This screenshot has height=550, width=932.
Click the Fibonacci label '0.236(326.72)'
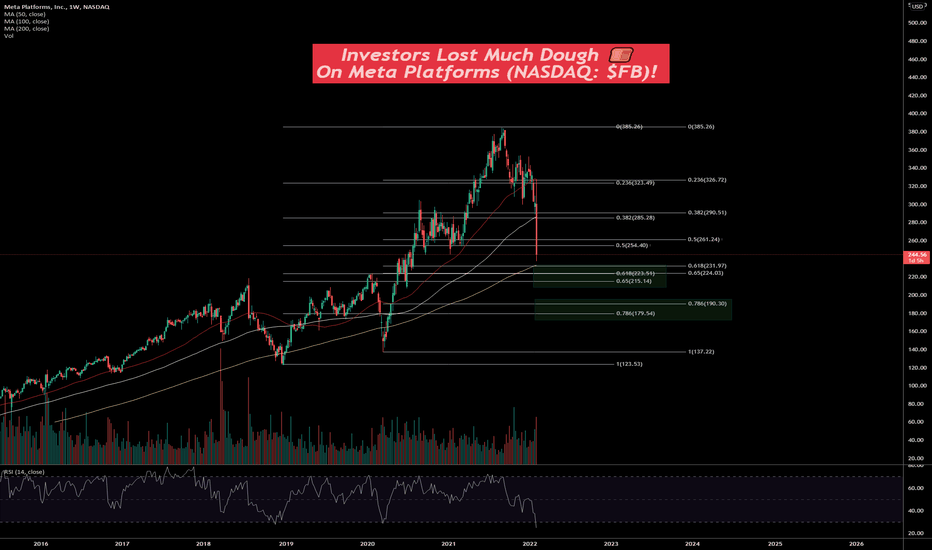click(x=707, y=180)
